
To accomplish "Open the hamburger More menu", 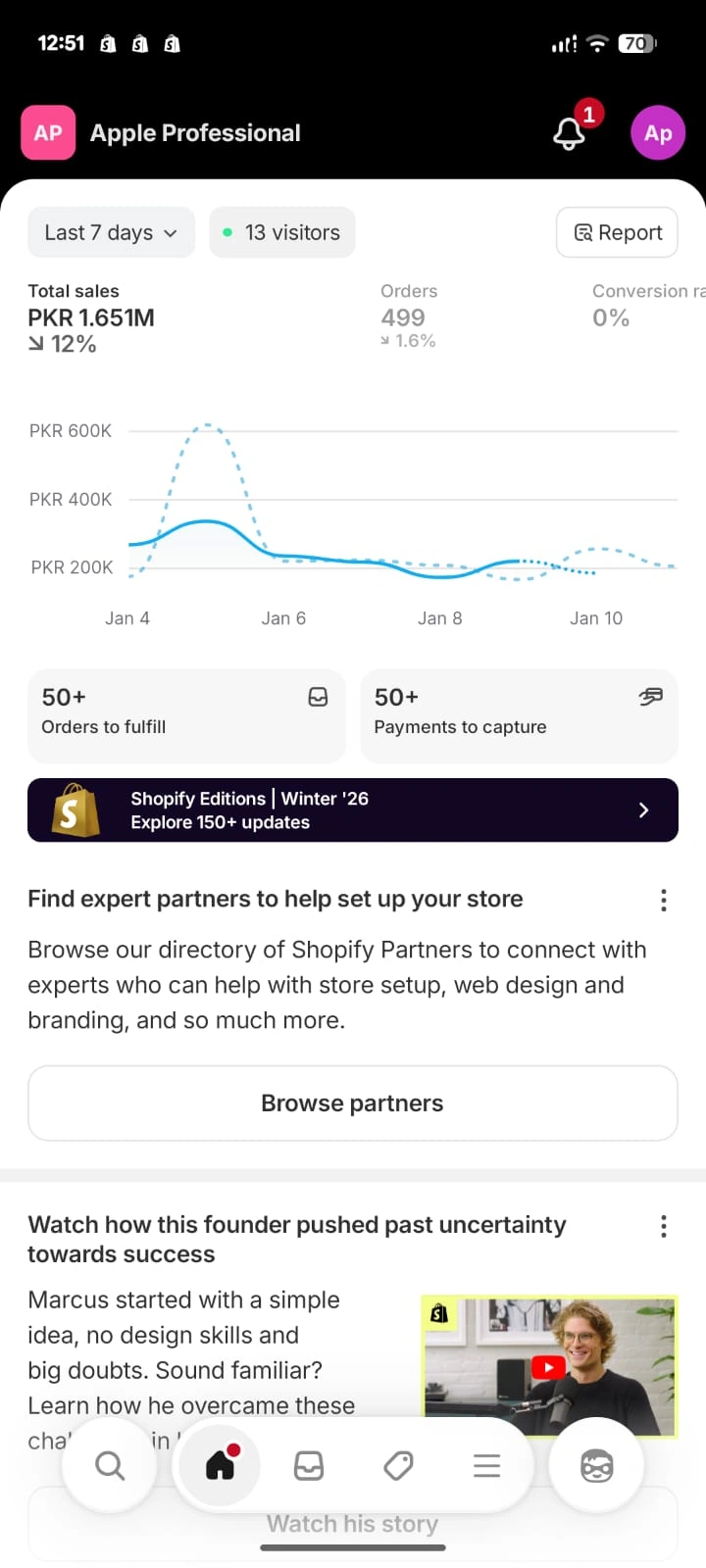I will [486, 1466].
